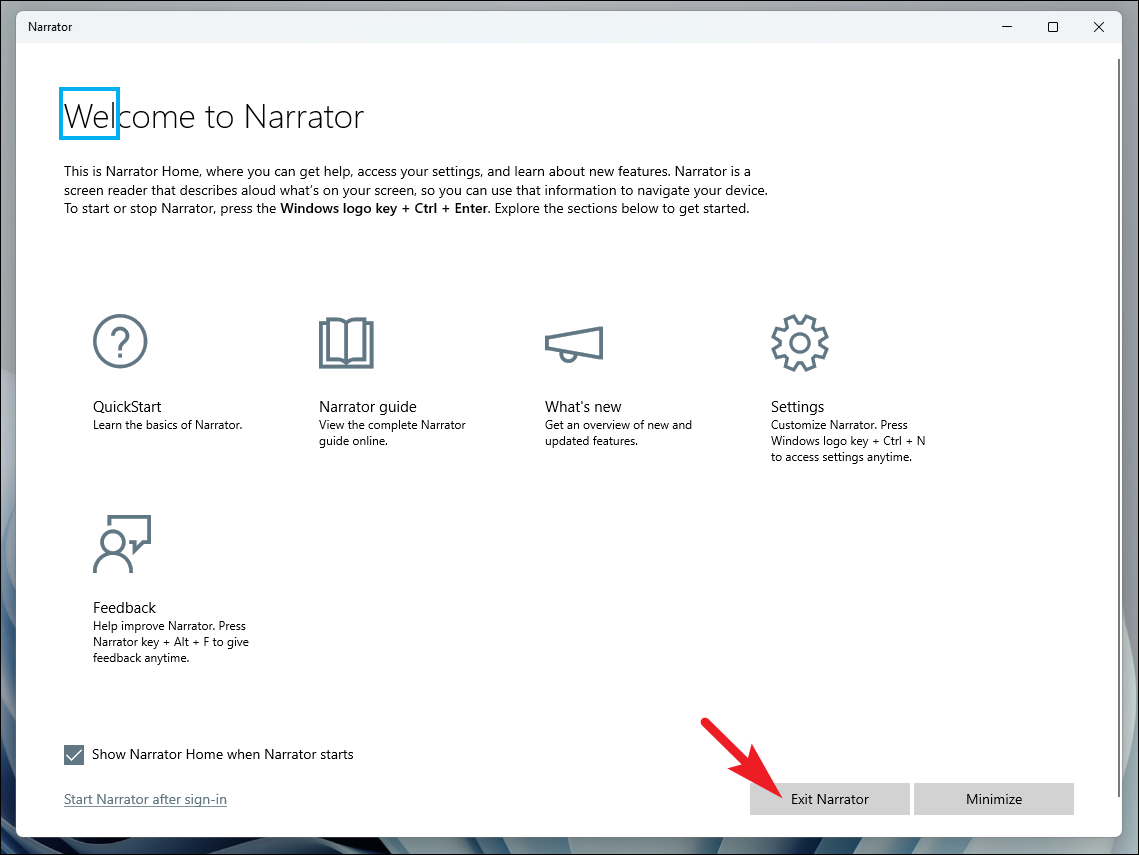Open the Settings gear icon

tap(800, 343)
